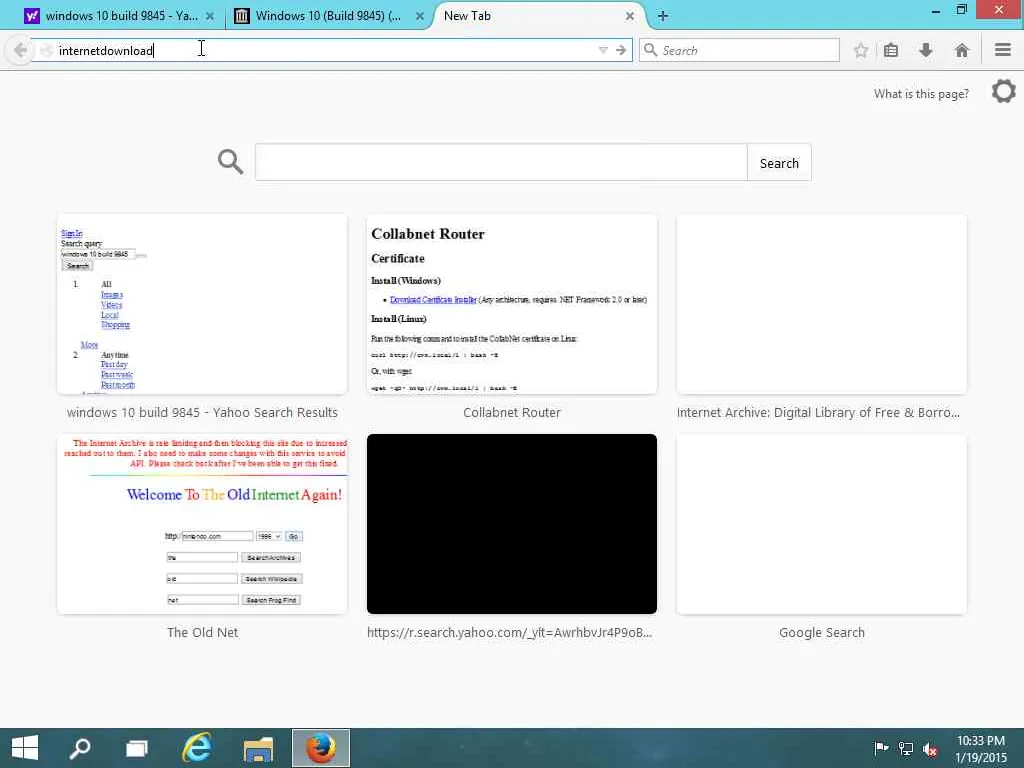Click Firefox icon in taskbar

(321, 748)
